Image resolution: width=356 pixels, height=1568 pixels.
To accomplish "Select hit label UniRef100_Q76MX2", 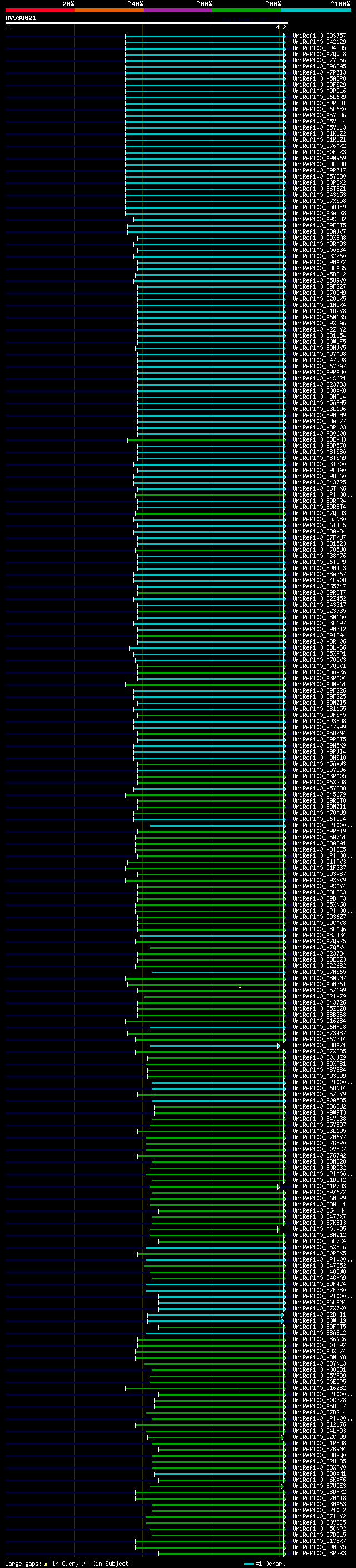I will click(319, 146).
